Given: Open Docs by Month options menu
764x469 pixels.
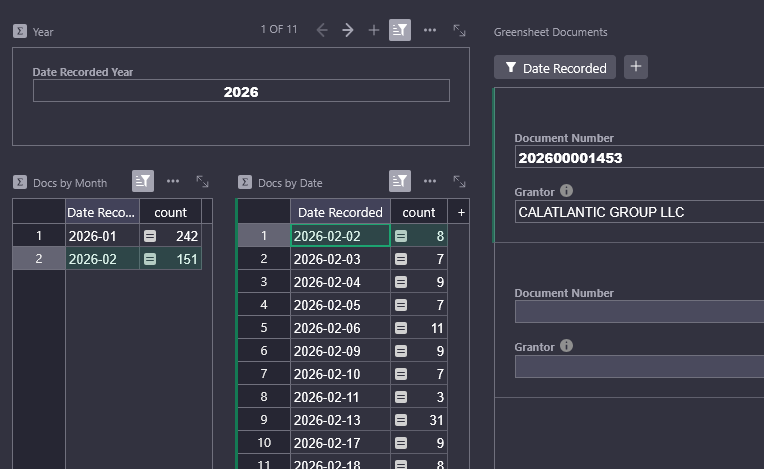Looking at the screenshot, I should tap(173, 181).
